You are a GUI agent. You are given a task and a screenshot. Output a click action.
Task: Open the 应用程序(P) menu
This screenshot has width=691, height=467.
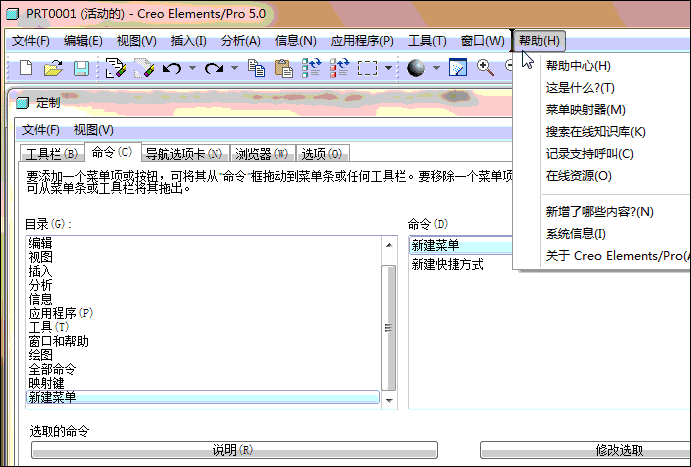(362, 41)
